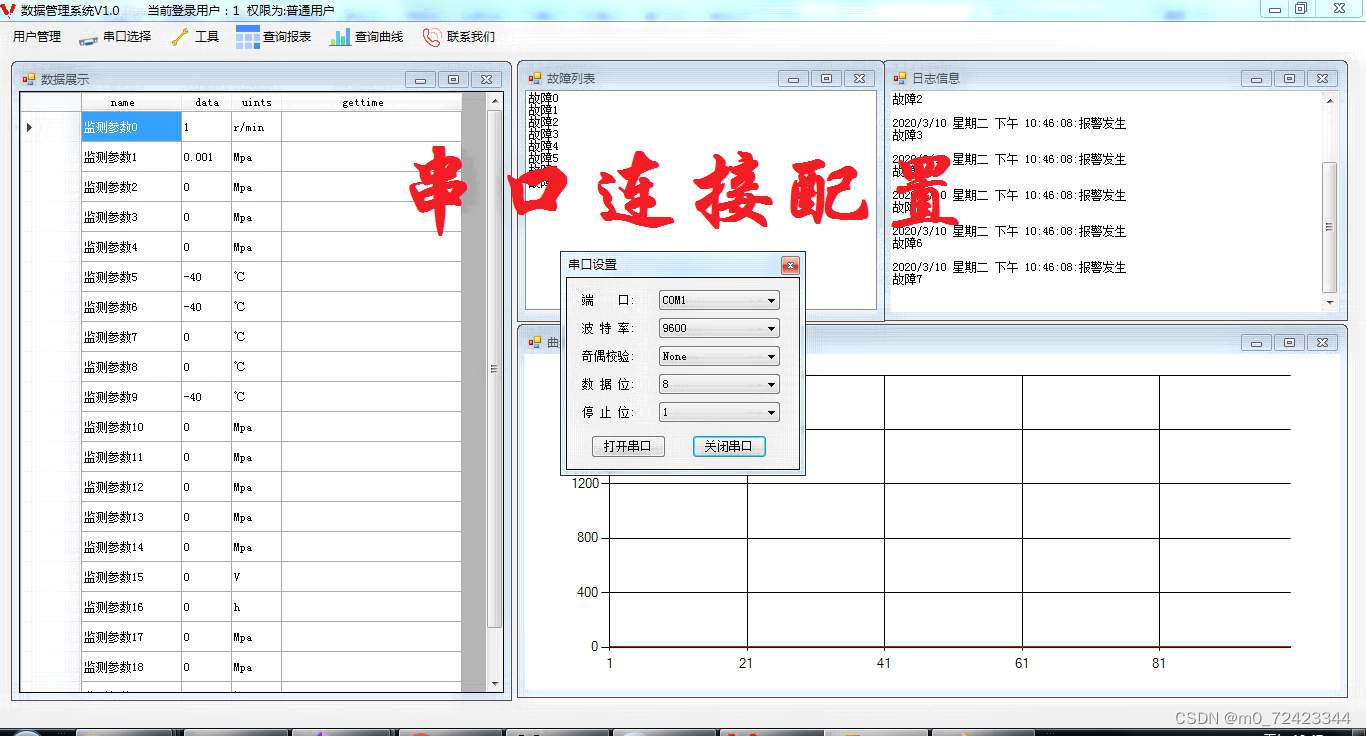Screen dimensions: 1366x736
Task: Click the 关闭串口 close port button
Action: pyautogui.click(x=728, y=446)
